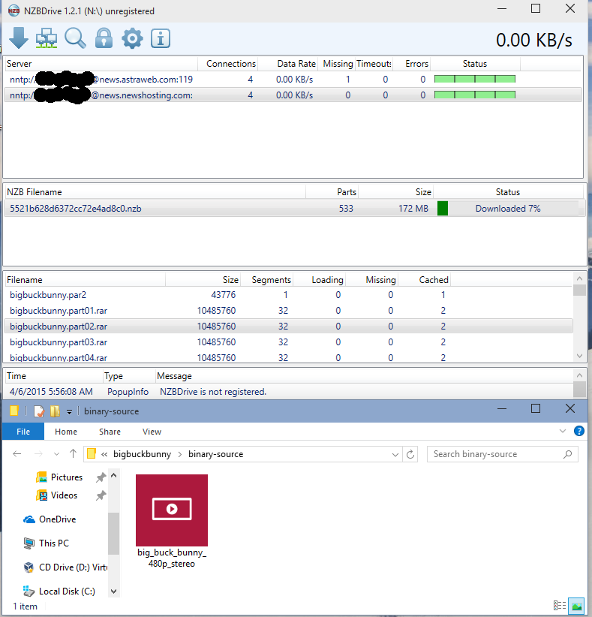Expand the Explorer ribbon chevron
This screenshot has width=592, height=617.
[x=562, y=431]
